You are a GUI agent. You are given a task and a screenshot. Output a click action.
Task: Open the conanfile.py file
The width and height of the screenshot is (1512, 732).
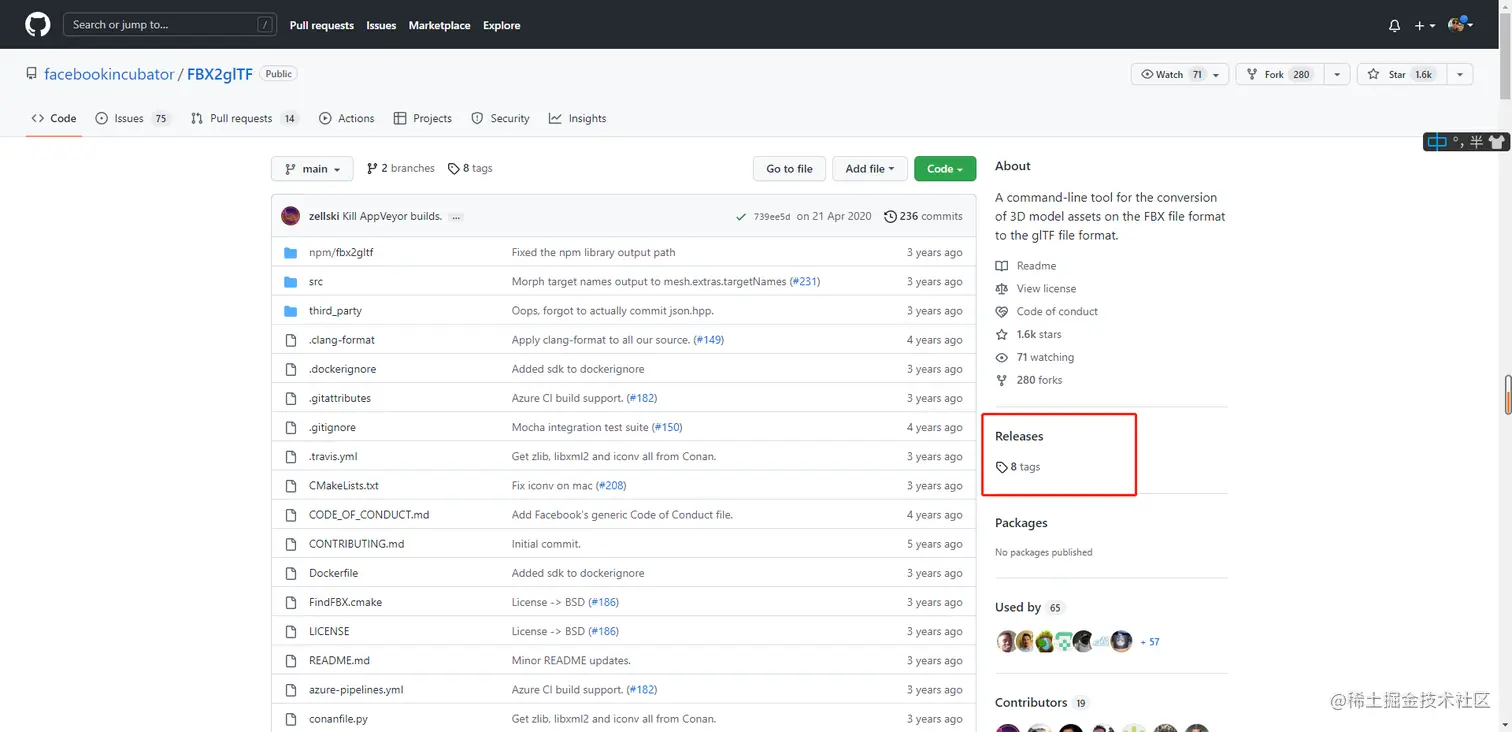coord(338,719)
